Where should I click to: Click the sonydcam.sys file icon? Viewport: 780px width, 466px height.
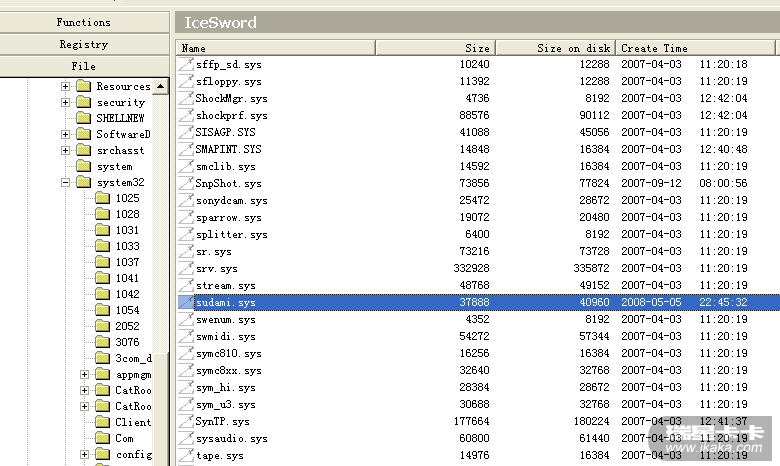point(186,200)
